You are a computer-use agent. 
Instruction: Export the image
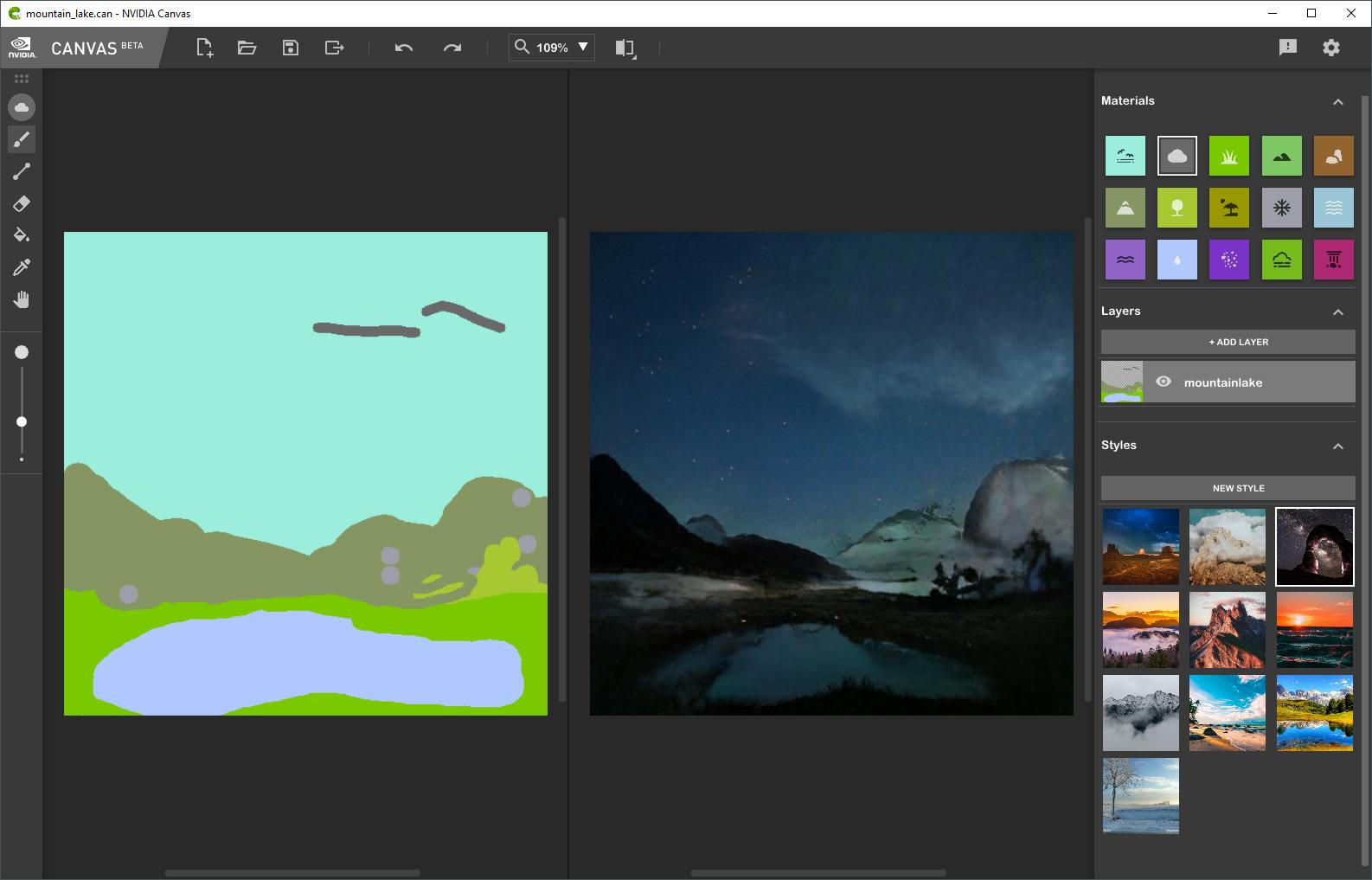click(334, 48)
